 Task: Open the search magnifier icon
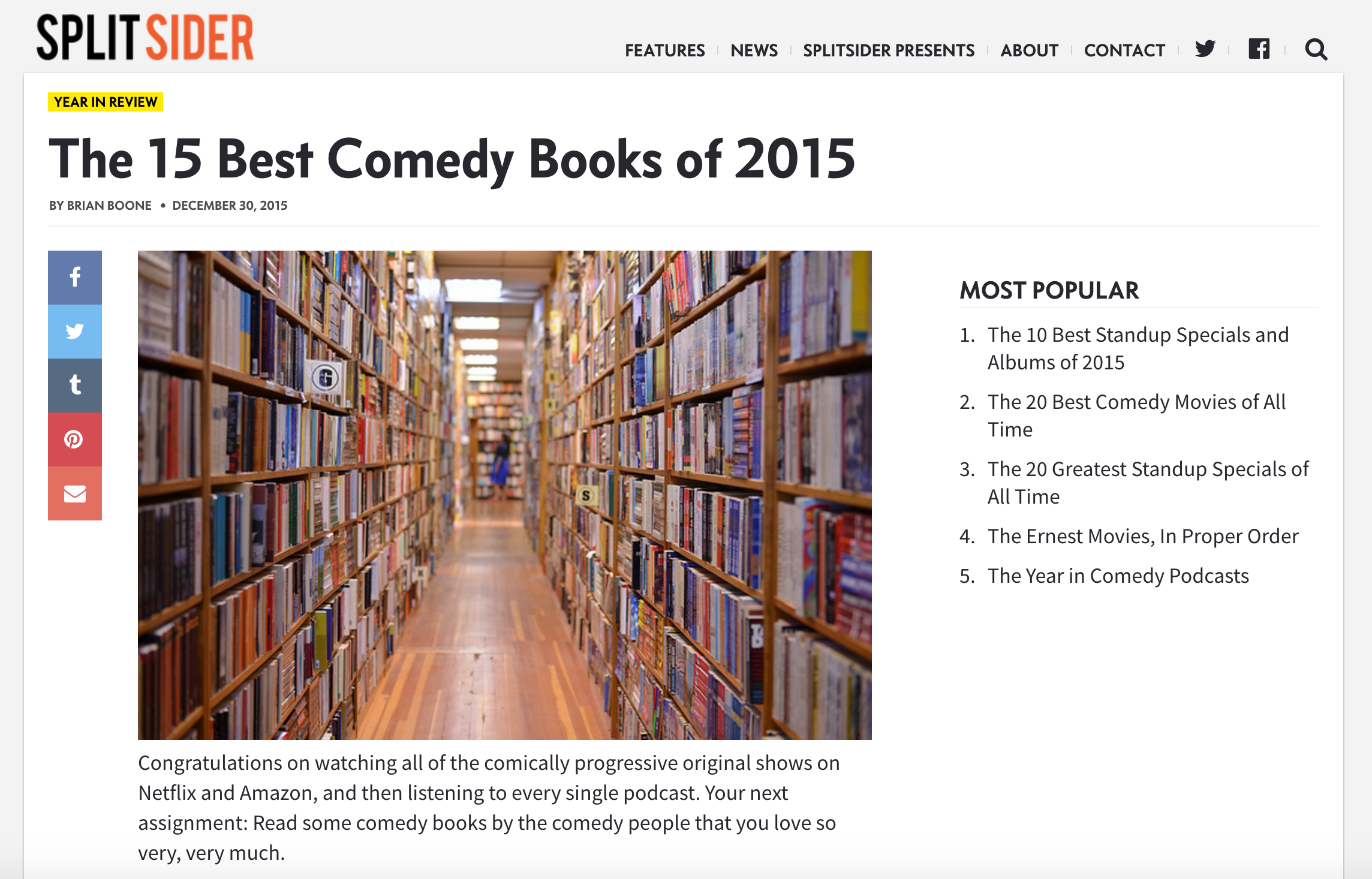[1316, 49]
